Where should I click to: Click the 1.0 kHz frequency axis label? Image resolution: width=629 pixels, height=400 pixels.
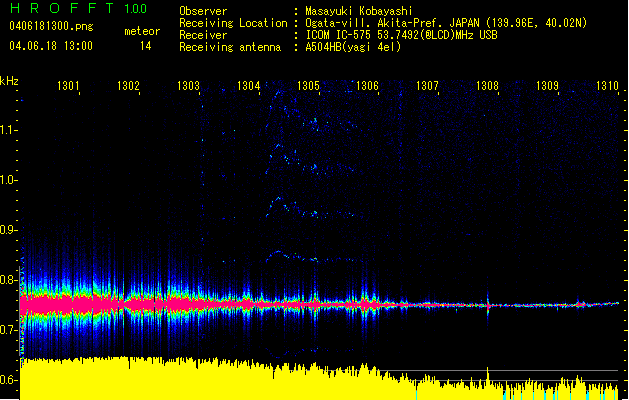click(8, 180)
